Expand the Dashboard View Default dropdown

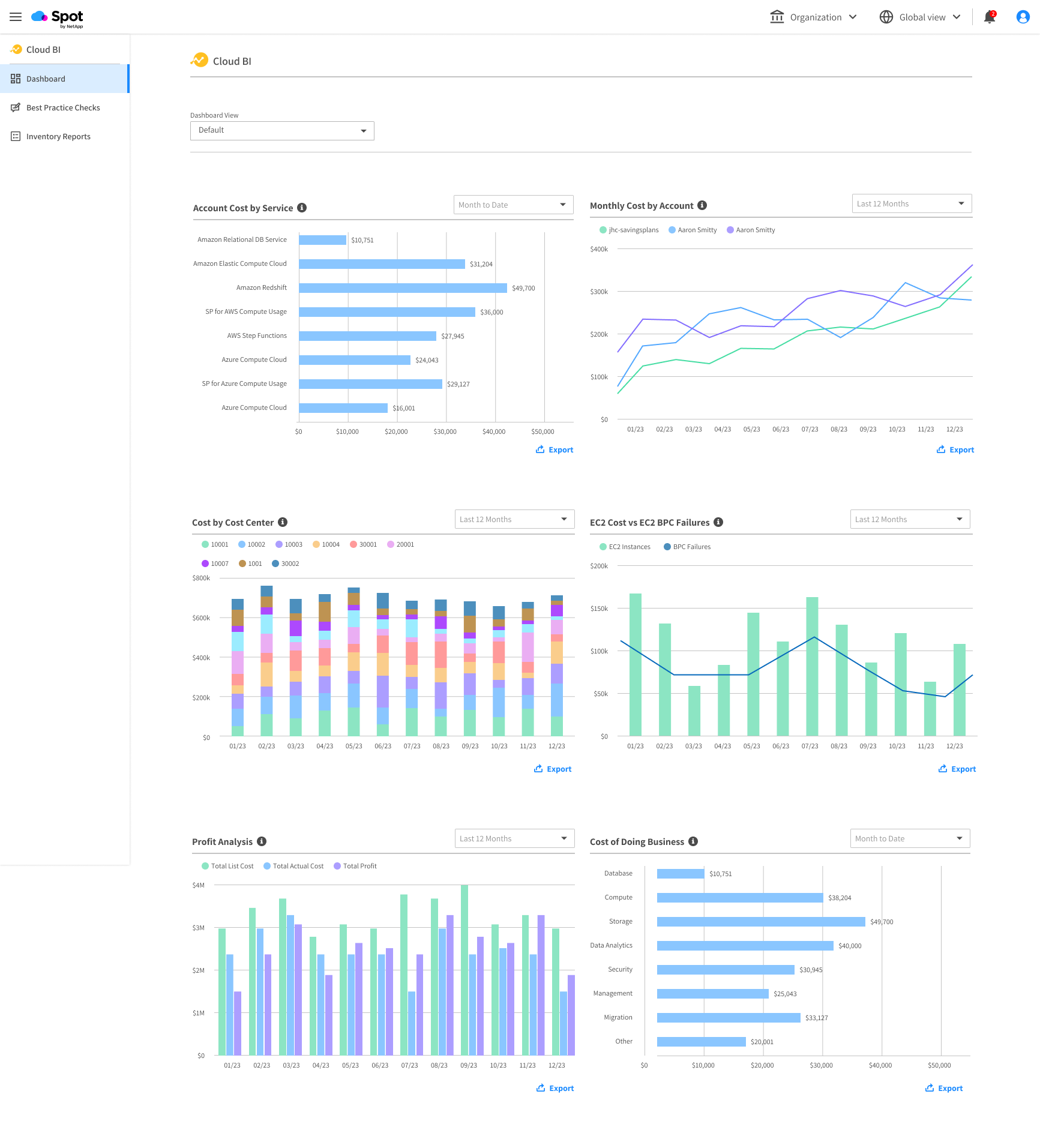(282, 131)
